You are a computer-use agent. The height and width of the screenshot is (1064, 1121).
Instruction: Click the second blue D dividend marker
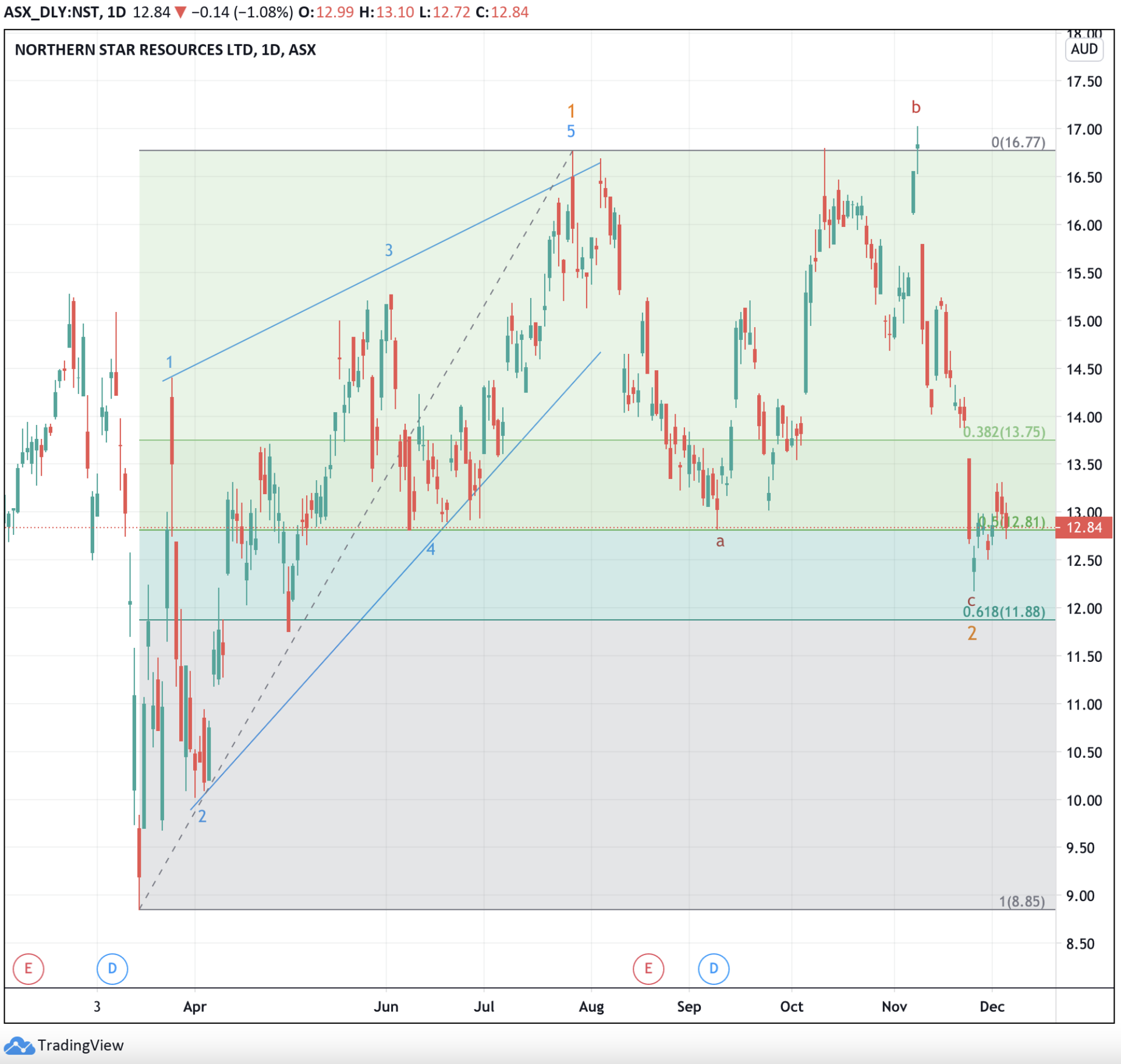(x=713, y=969)
